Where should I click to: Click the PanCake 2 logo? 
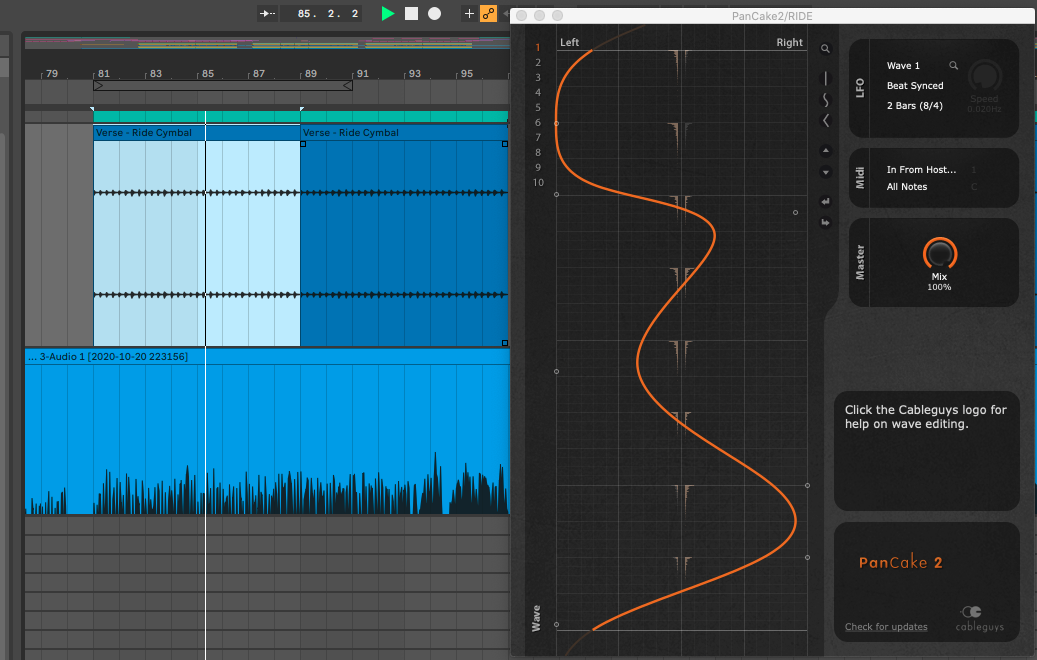[900, 562]
